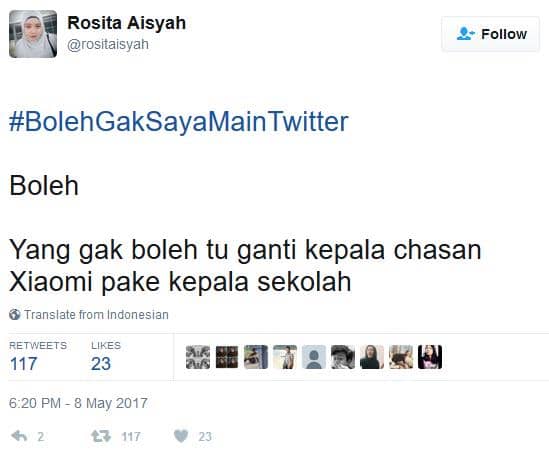This screenshot has height=450, width=549.
Task: Click the tweet text about kepala sekolah
Action: tap(245, 265)
